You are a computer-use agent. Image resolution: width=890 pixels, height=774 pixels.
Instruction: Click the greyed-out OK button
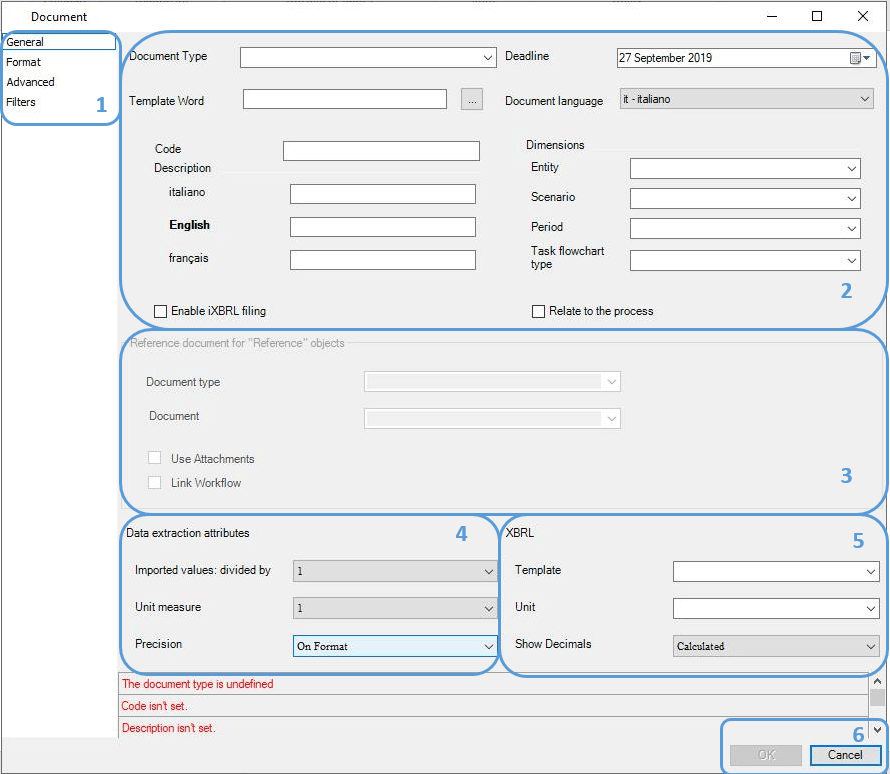point(766,755)
